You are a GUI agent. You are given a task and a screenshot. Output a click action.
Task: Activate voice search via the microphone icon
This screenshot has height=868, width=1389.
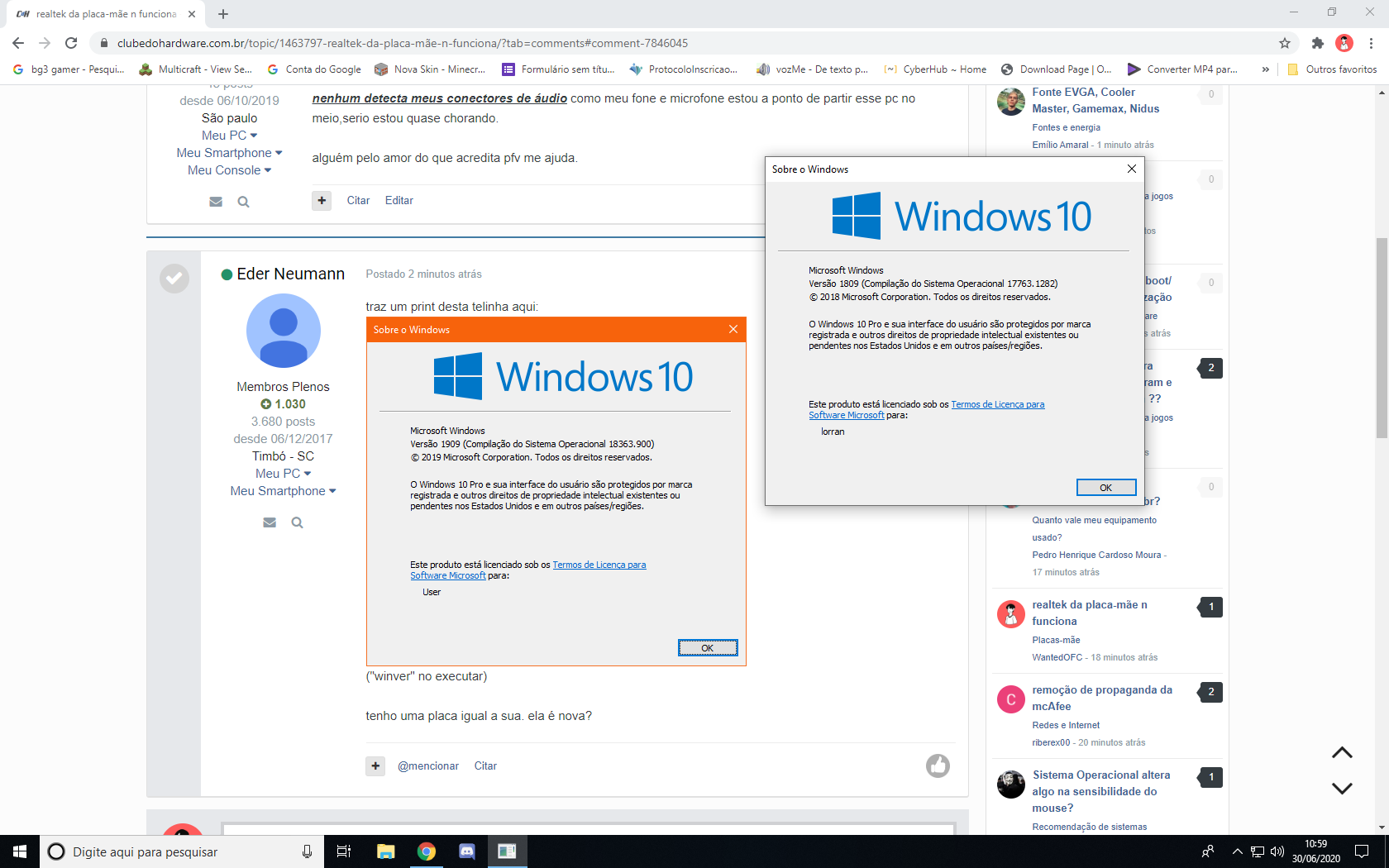(x=307, y=851)
